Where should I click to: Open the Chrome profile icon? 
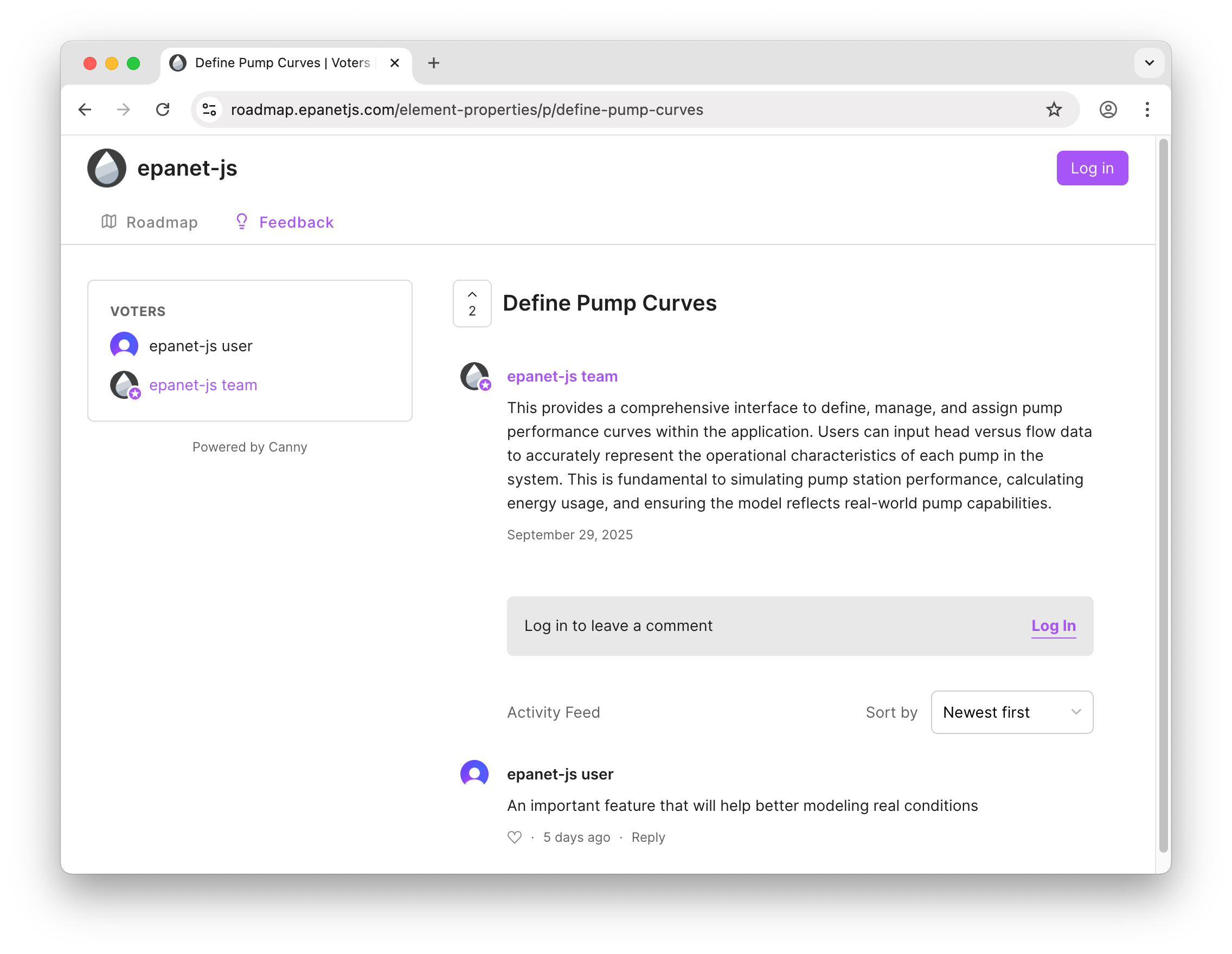pyautogui.click(x=1108, y=109)
